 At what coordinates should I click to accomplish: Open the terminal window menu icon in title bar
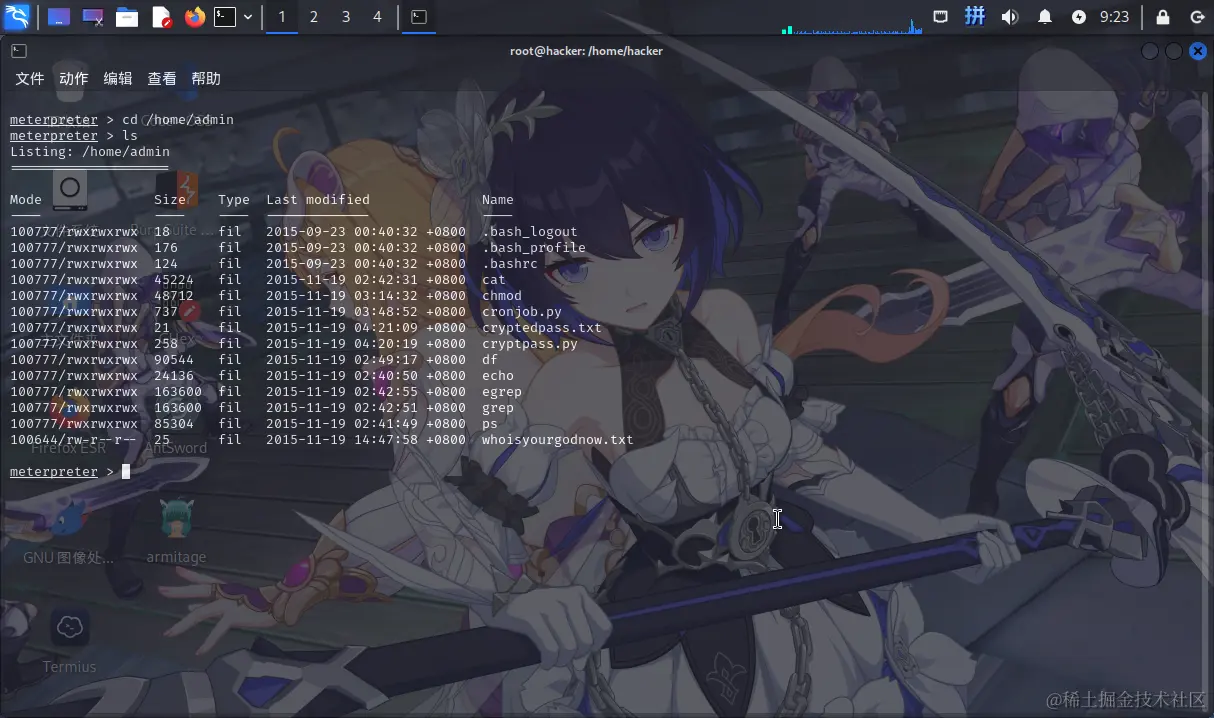click(19, 51)
